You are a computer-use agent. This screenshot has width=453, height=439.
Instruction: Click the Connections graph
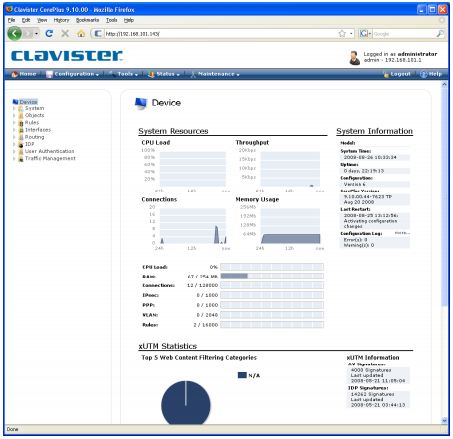tap(193, 226)
